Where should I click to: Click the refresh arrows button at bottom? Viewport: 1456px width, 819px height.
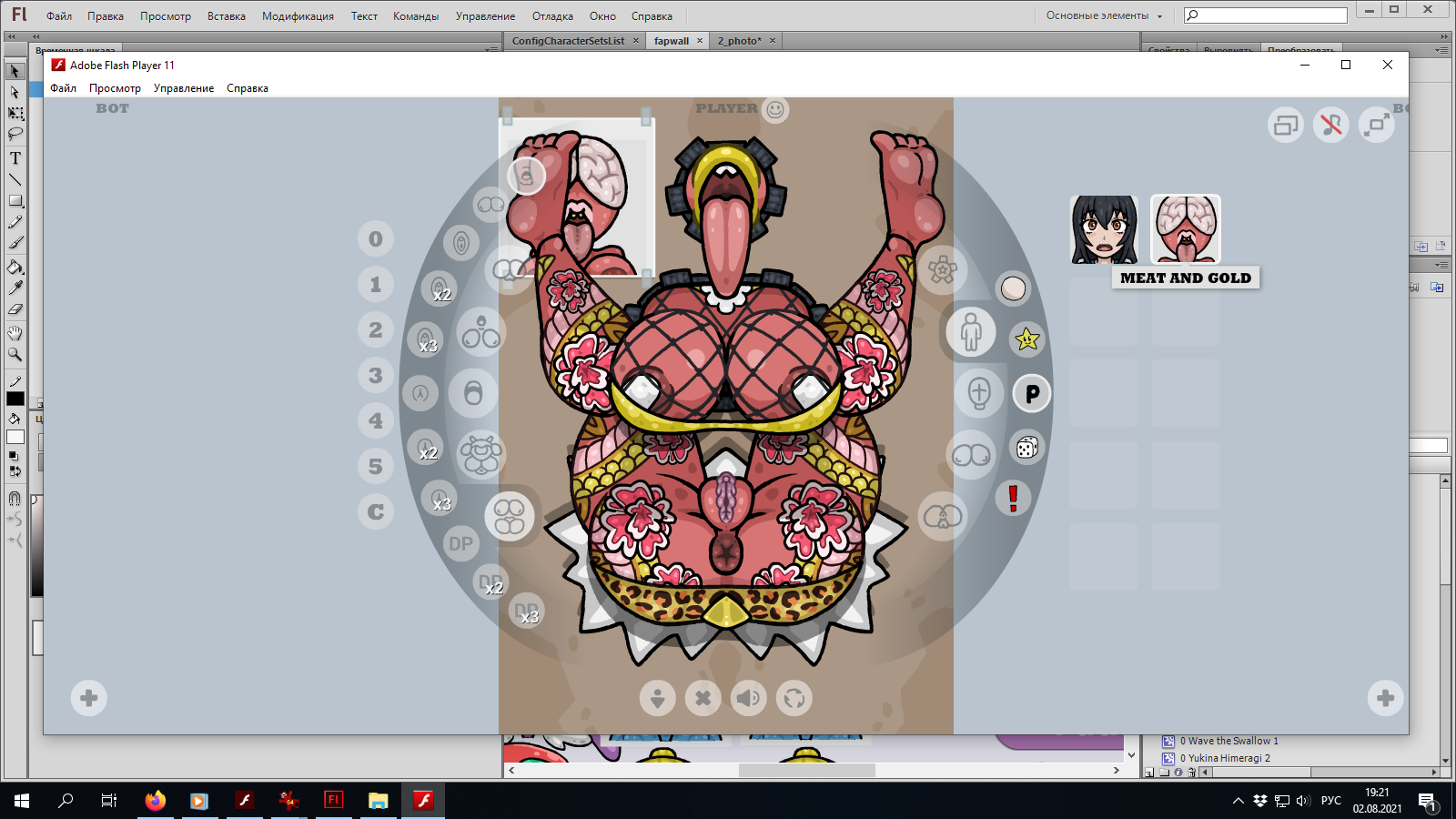click(x=794, y=698)
